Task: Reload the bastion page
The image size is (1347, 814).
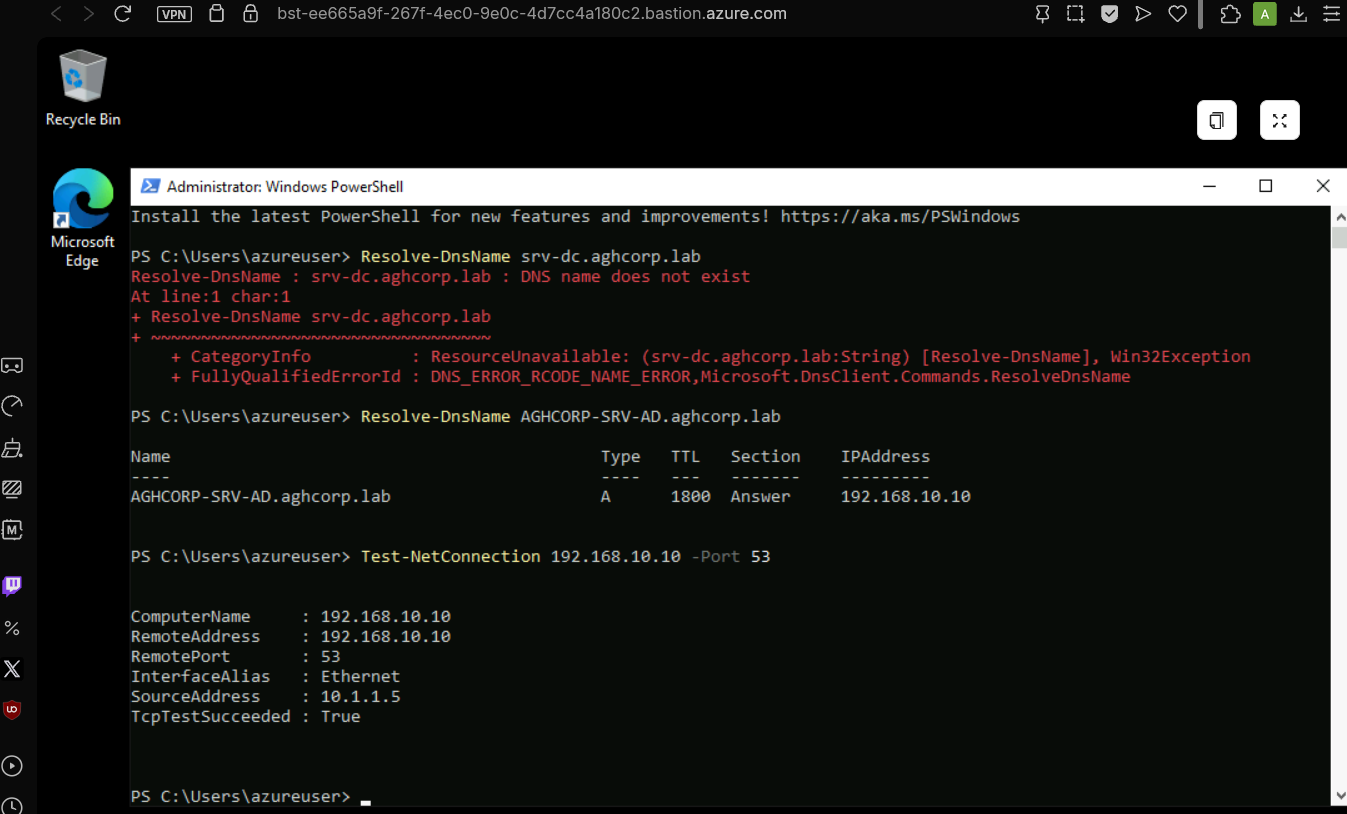Action: tap(123, 14)
